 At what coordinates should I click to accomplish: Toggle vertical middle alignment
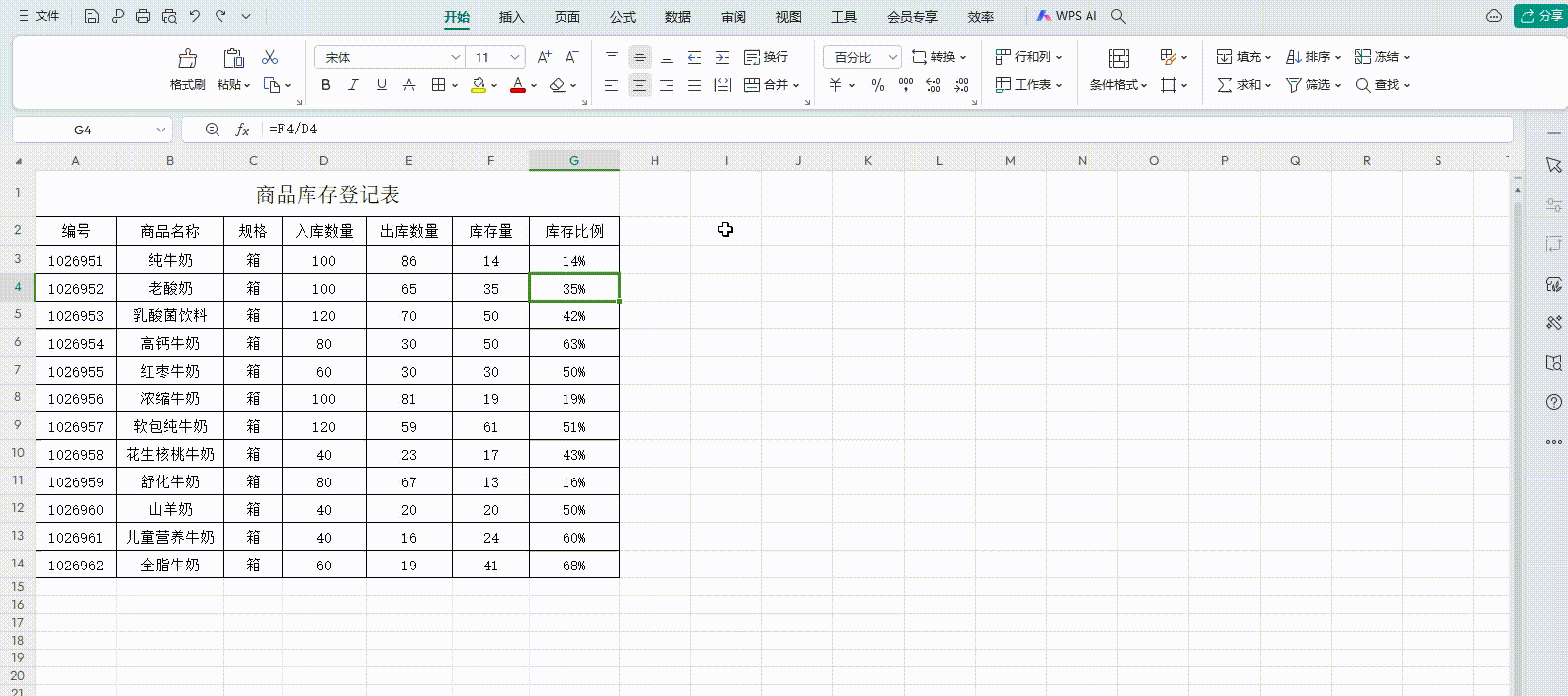coord(640,57)
